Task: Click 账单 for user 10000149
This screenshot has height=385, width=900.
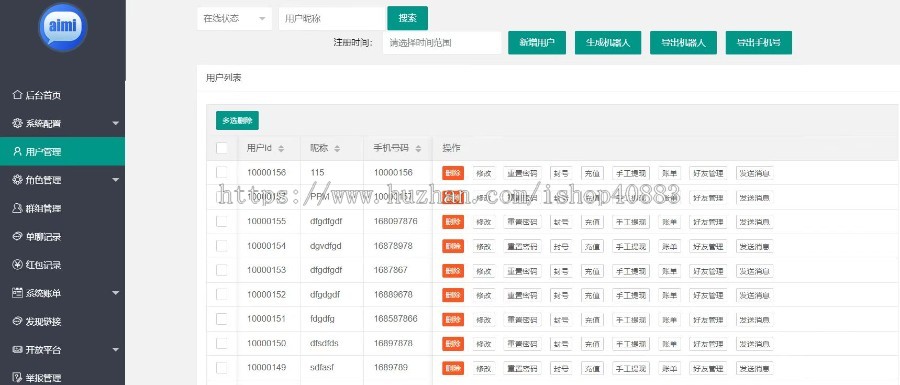Action: point(669,368)
